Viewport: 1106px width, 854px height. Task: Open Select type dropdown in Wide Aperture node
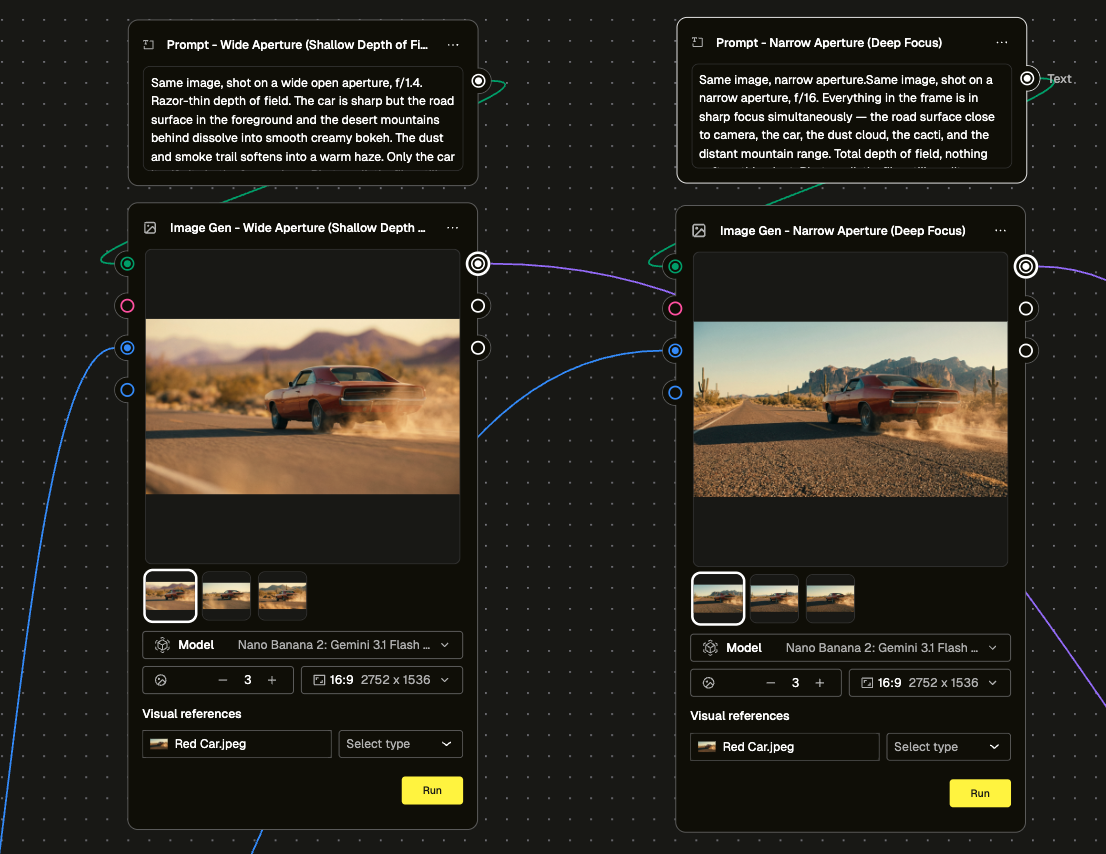pyautogui.click(x=401, y=744)
